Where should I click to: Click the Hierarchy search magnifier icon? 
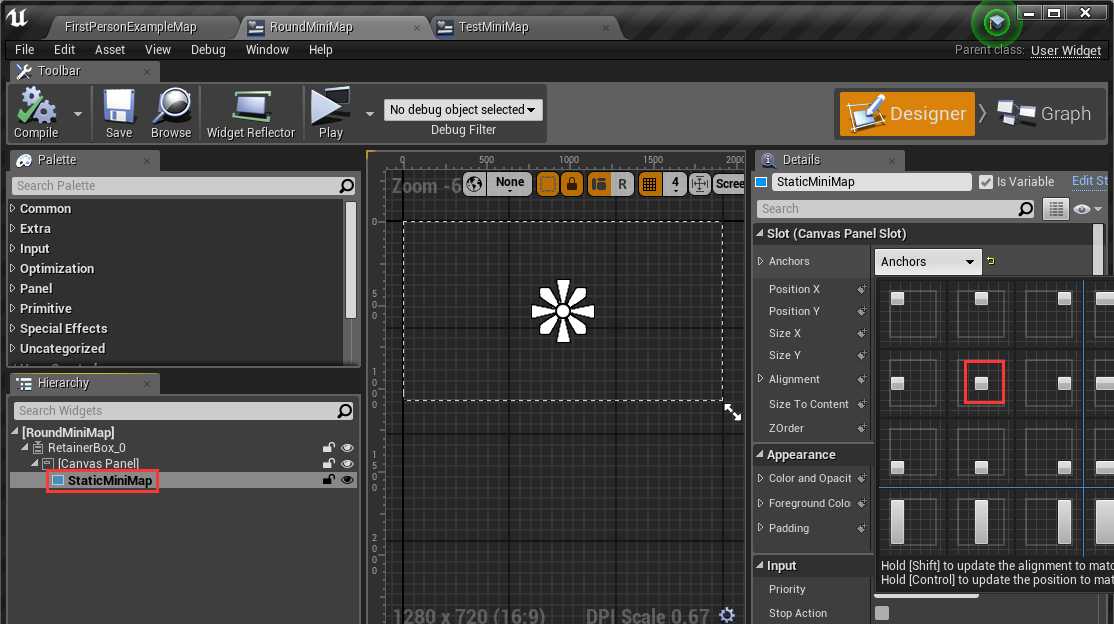tap(345, 411)
